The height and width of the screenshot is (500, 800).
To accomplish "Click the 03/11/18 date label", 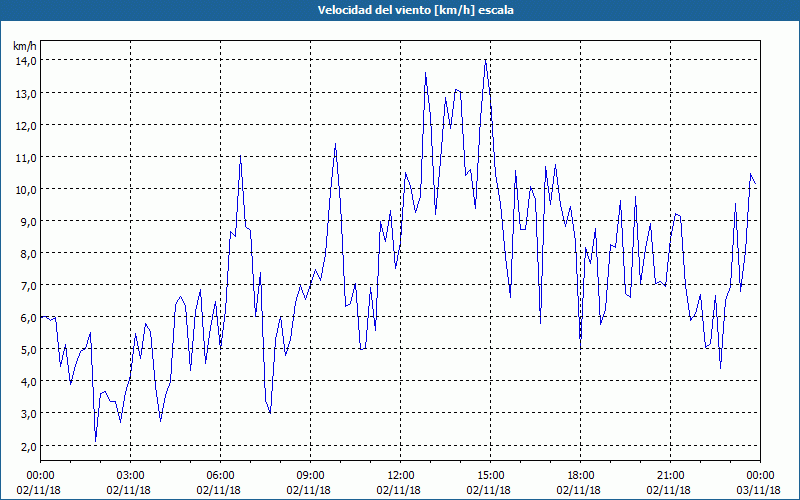I will tap(759, 490).
